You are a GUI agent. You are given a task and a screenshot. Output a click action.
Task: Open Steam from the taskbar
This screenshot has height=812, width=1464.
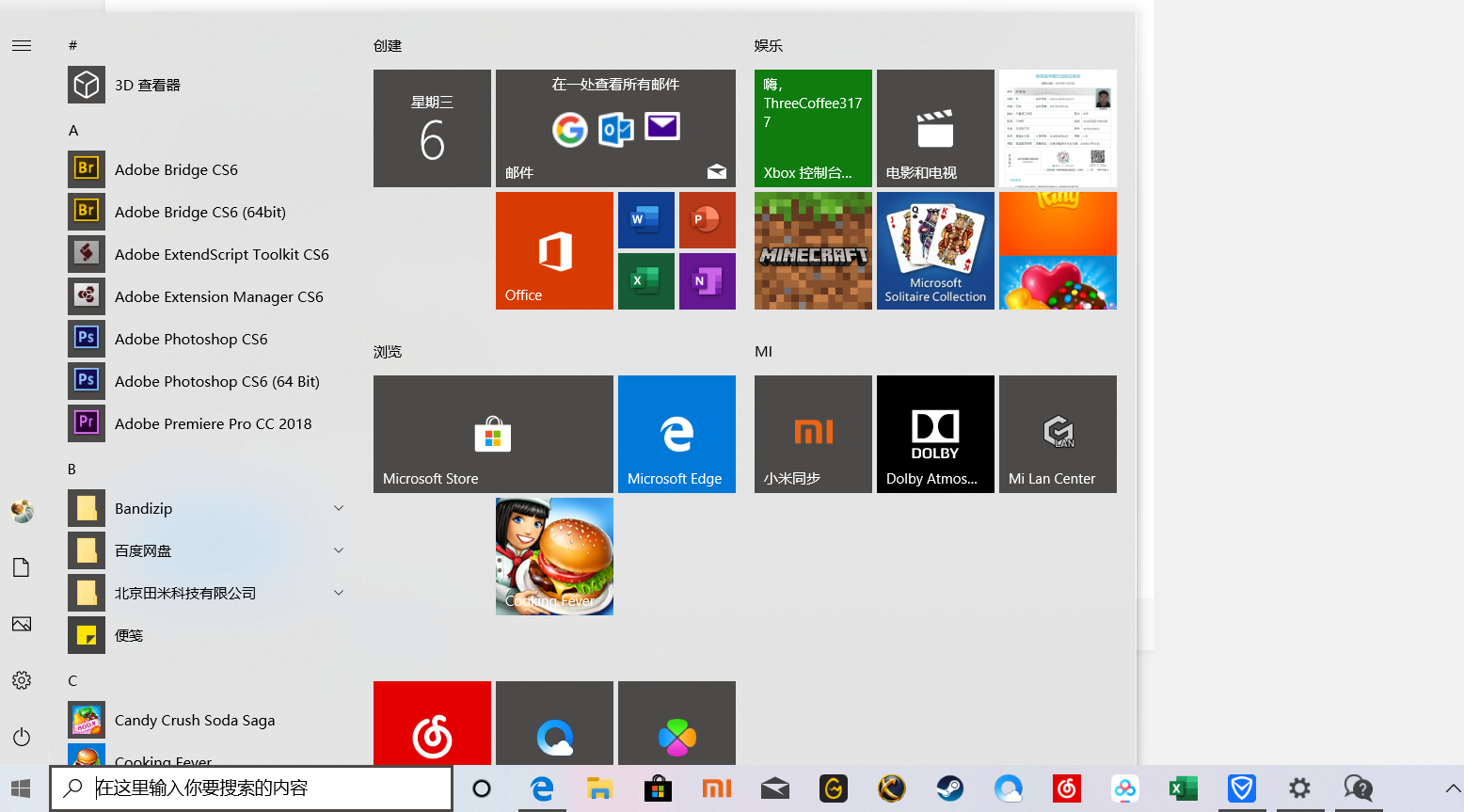coord(949,788)
